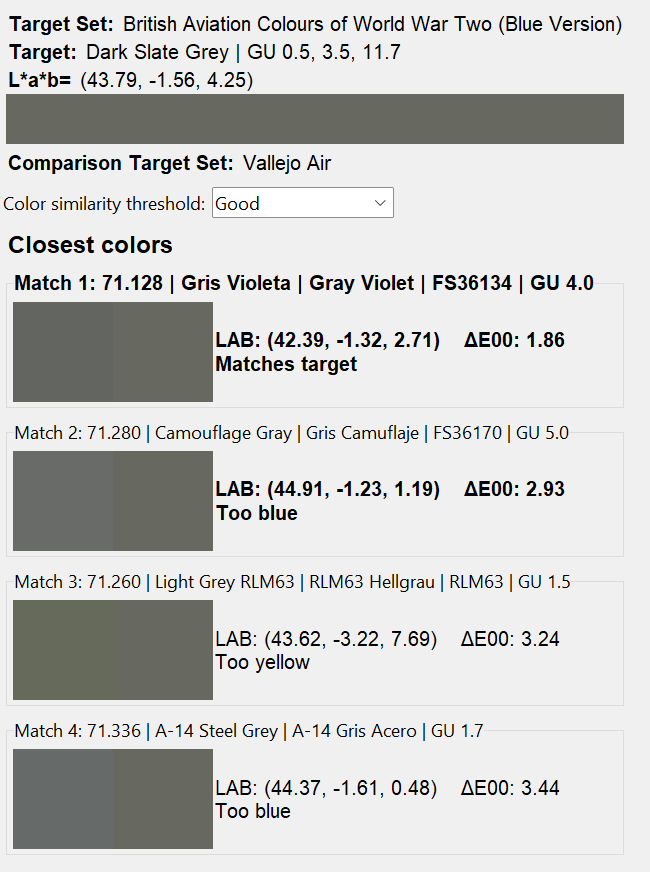Select the Camouflage Gray Match 2 left swatch
The height and width of the screenshot is (872, 650).
63,501
